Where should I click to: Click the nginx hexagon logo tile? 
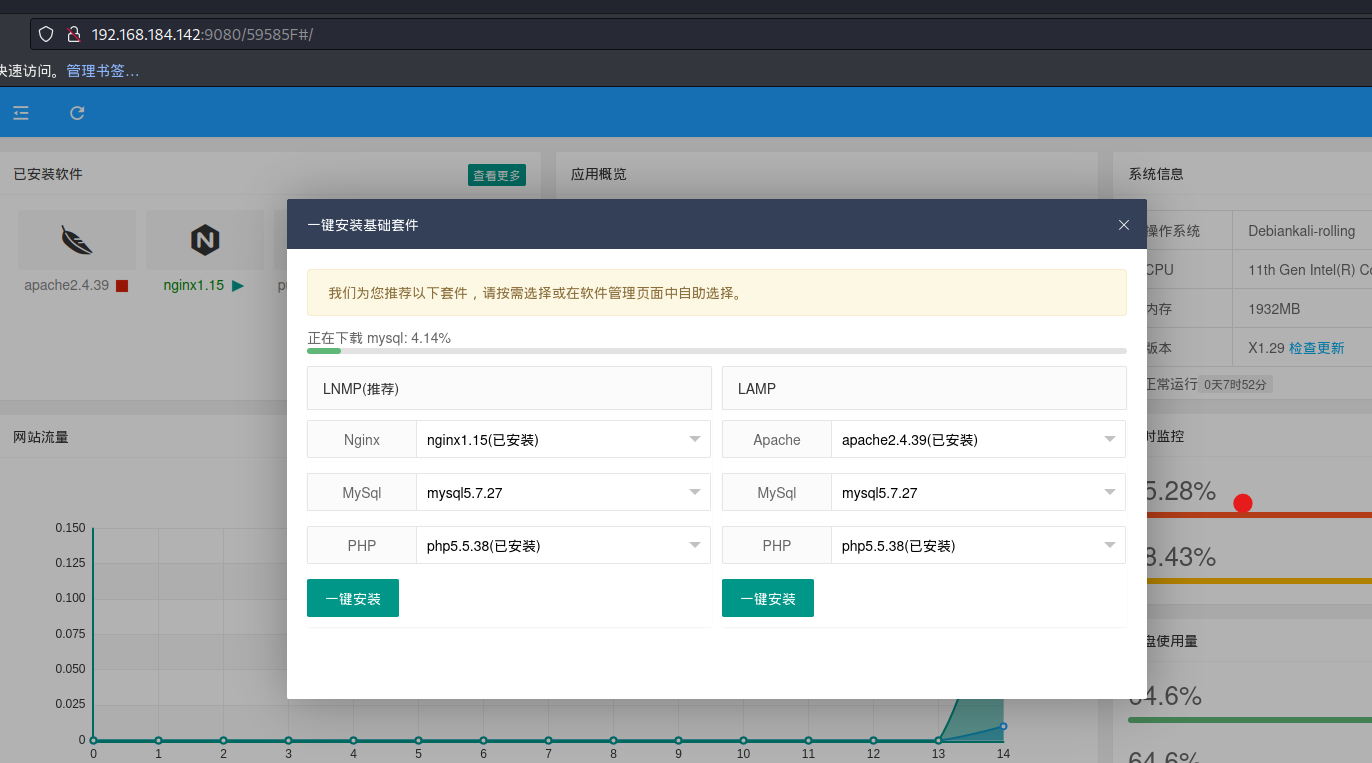click(x=205, y=240)
